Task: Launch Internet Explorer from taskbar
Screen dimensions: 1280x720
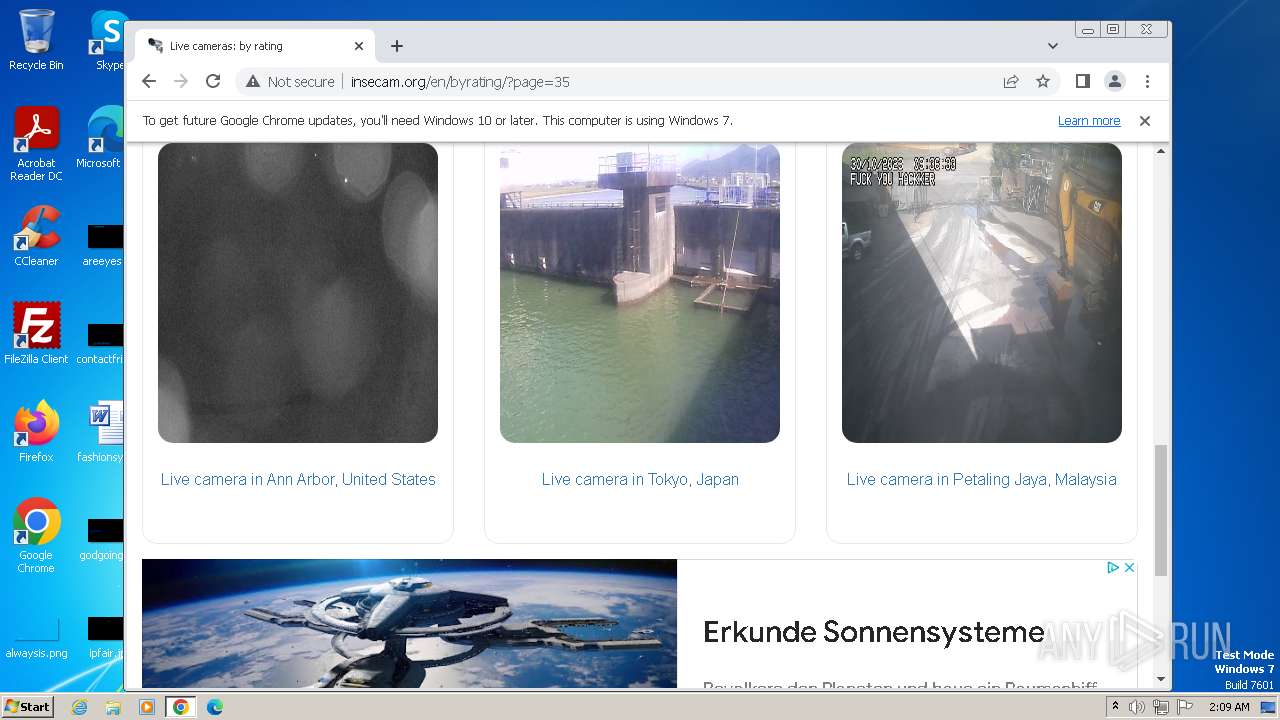Action: [79, 707]
